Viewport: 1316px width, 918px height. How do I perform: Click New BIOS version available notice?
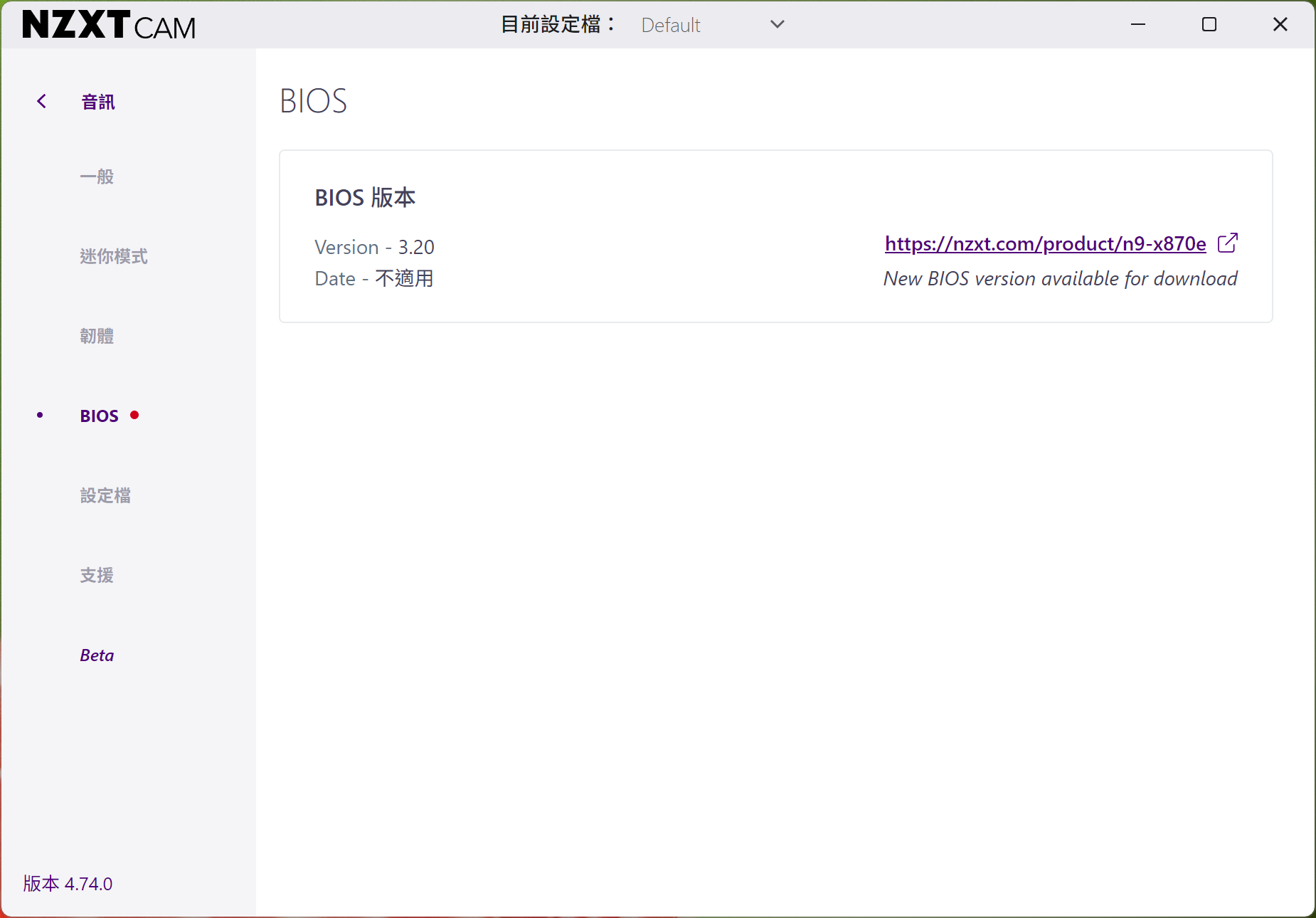coord(1060,278)
